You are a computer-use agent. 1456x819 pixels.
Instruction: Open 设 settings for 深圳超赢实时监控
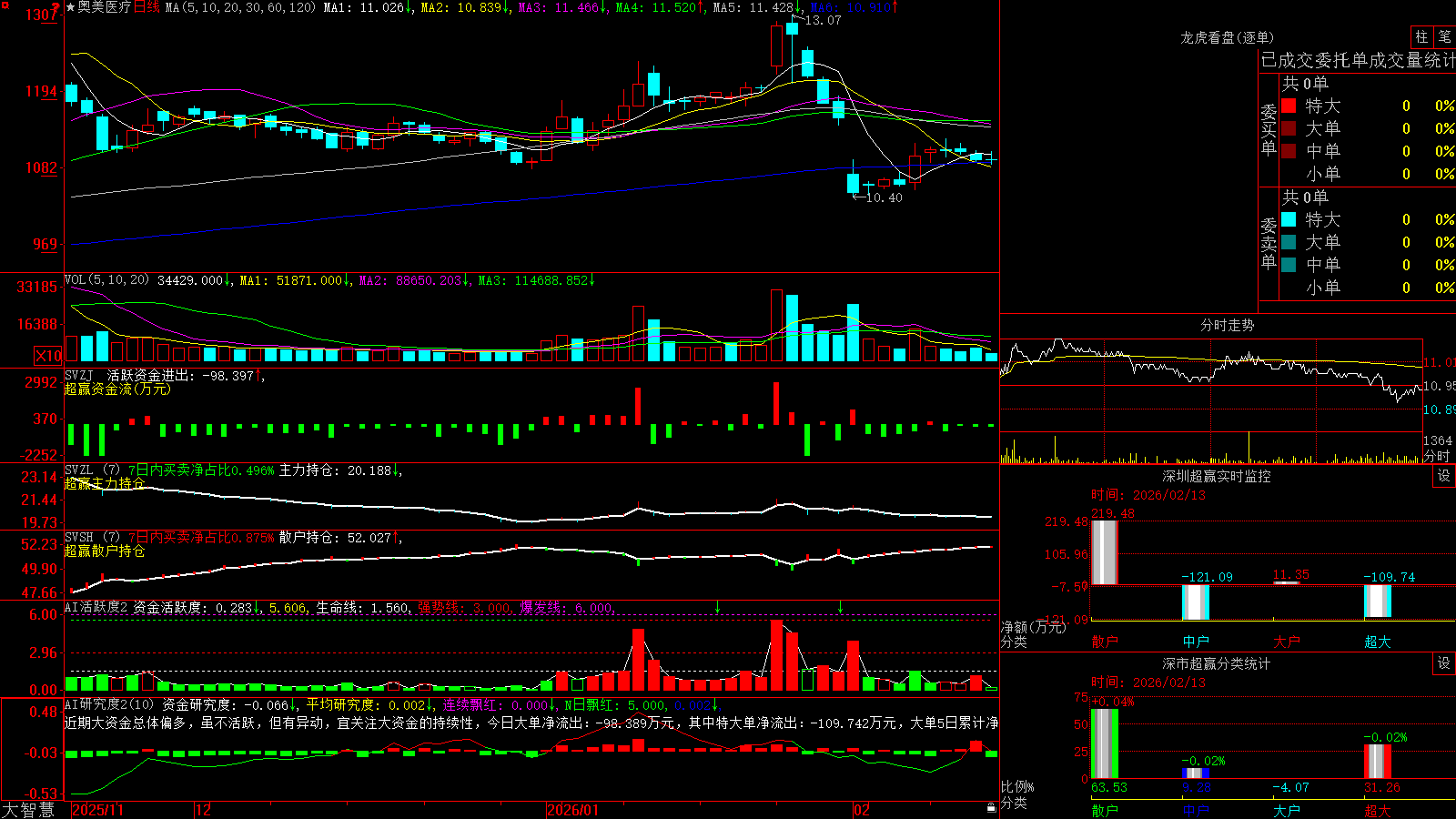(x=1444, y=476)
